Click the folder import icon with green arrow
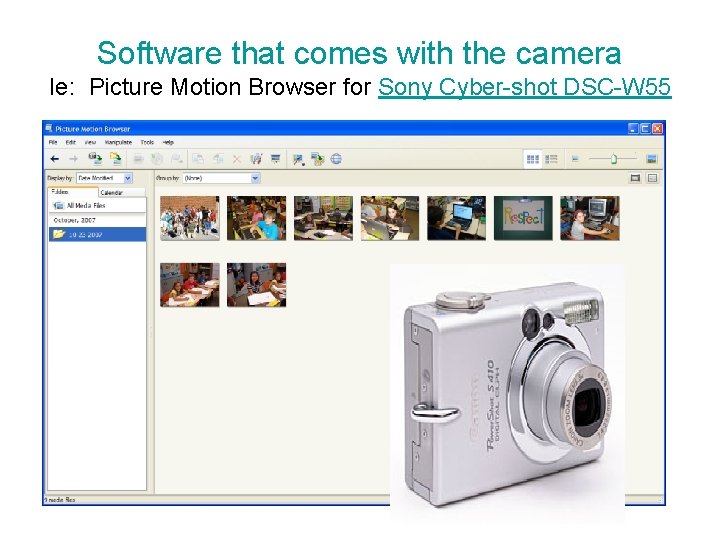Viewport: 720px width, 540px height. click(x=115, y=158)
